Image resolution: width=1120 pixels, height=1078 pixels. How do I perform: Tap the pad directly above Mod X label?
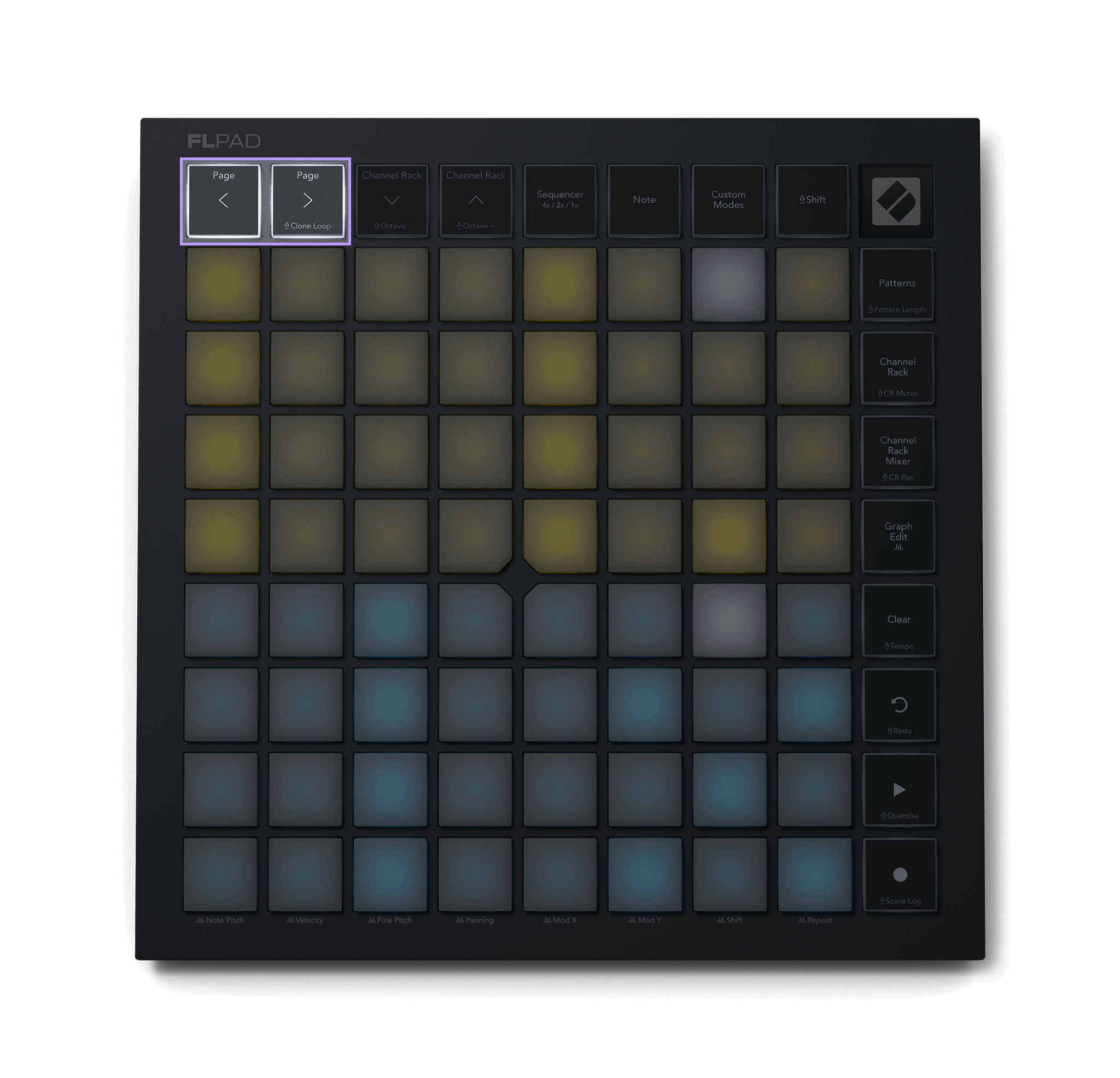click(560, 875)
